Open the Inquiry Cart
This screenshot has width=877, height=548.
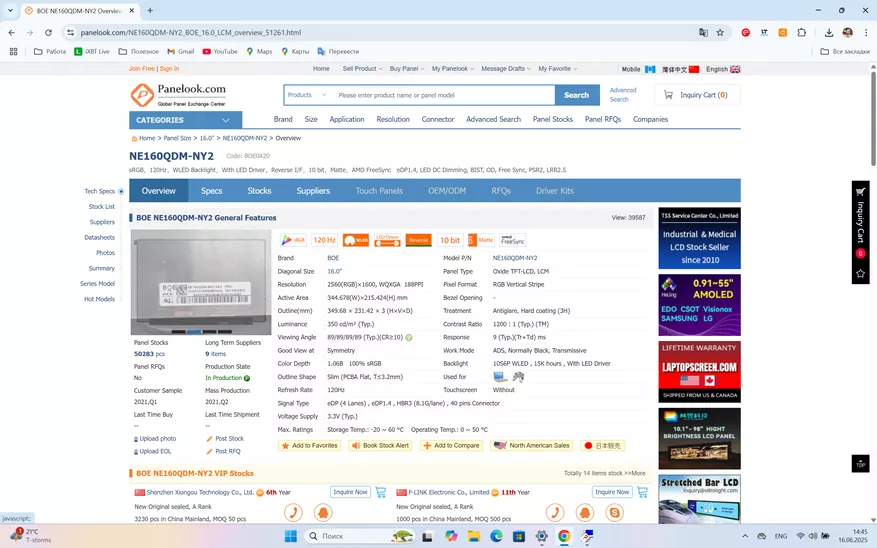click(697, 95)
